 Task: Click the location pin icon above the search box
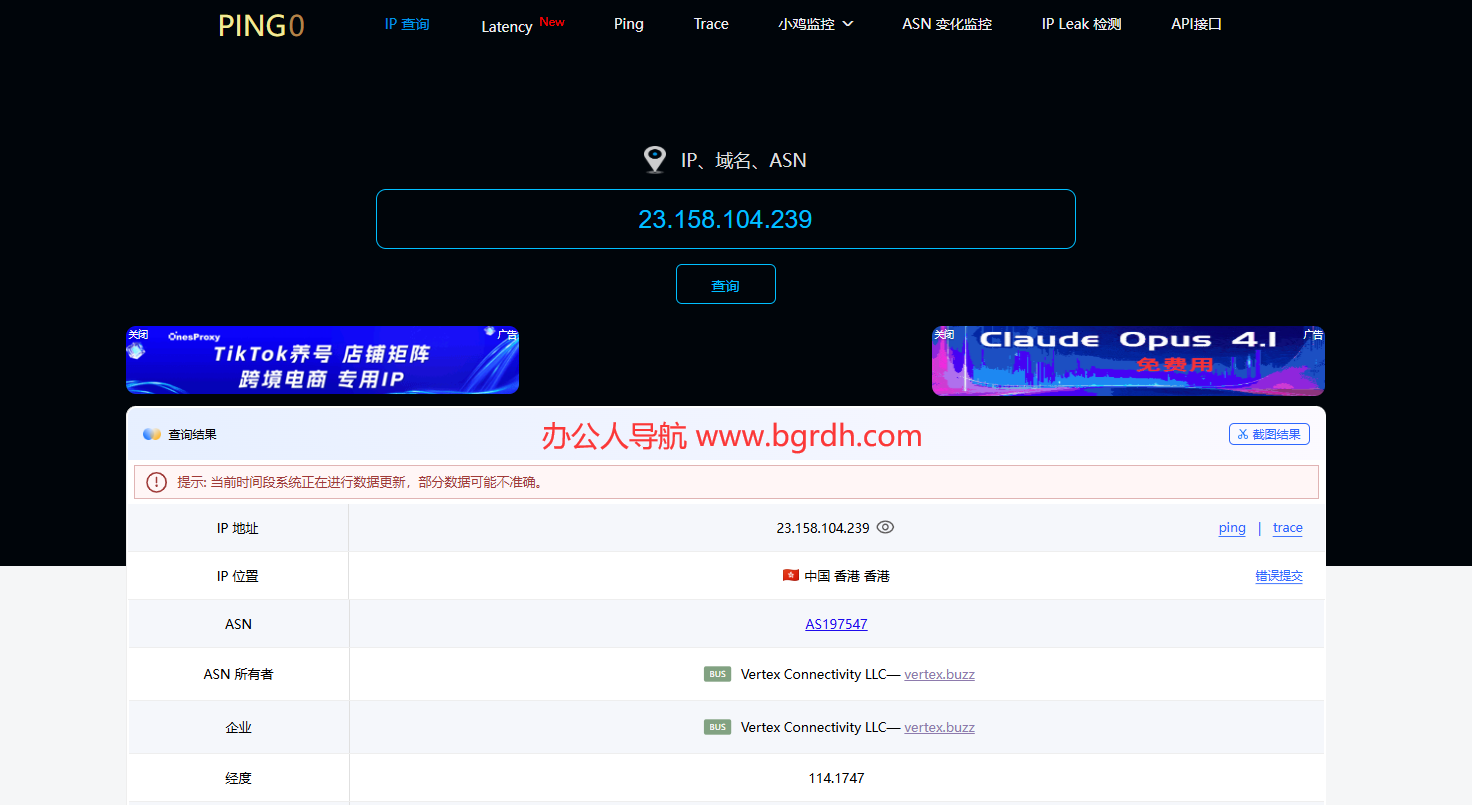click(655, 159)
